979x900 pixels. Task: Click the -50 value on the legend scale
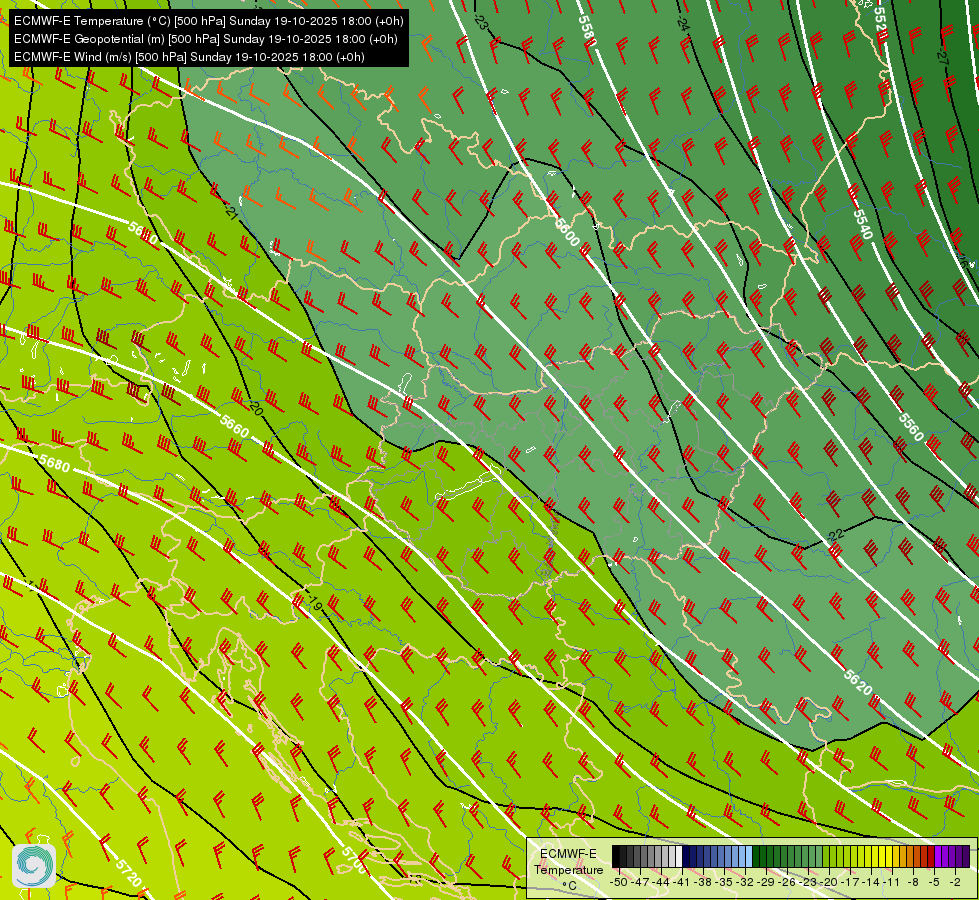pos(619,882)
